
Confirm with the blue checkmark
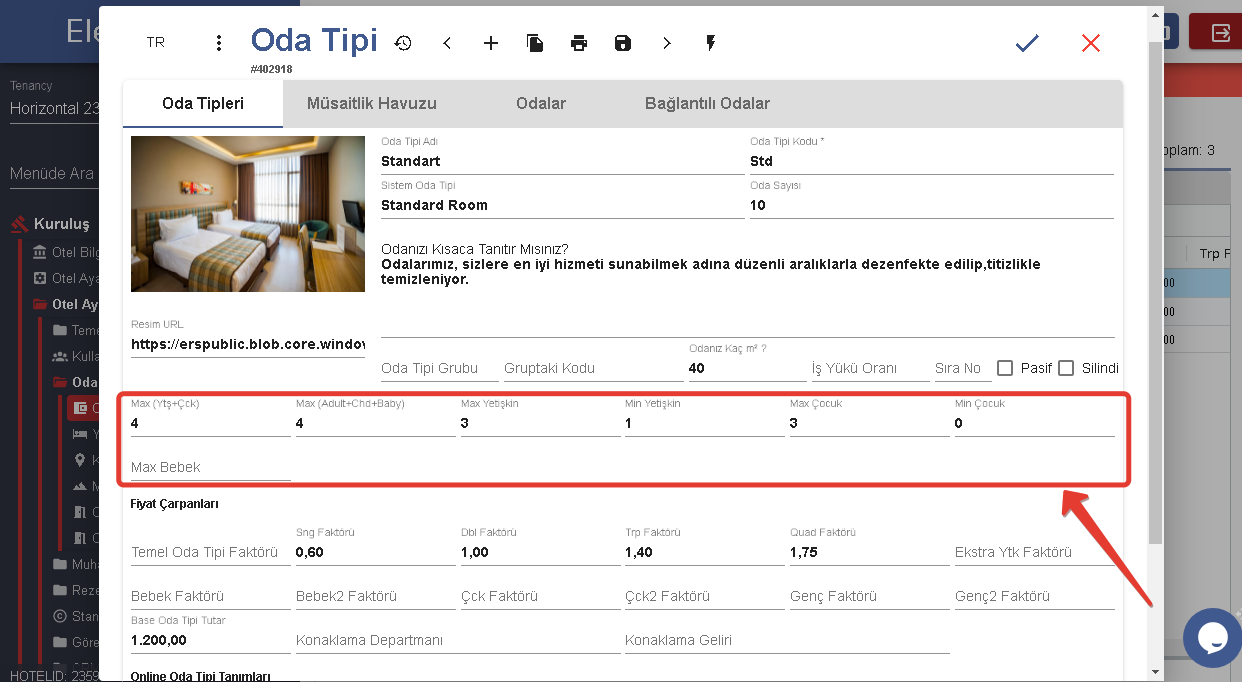coord(1027,43)
